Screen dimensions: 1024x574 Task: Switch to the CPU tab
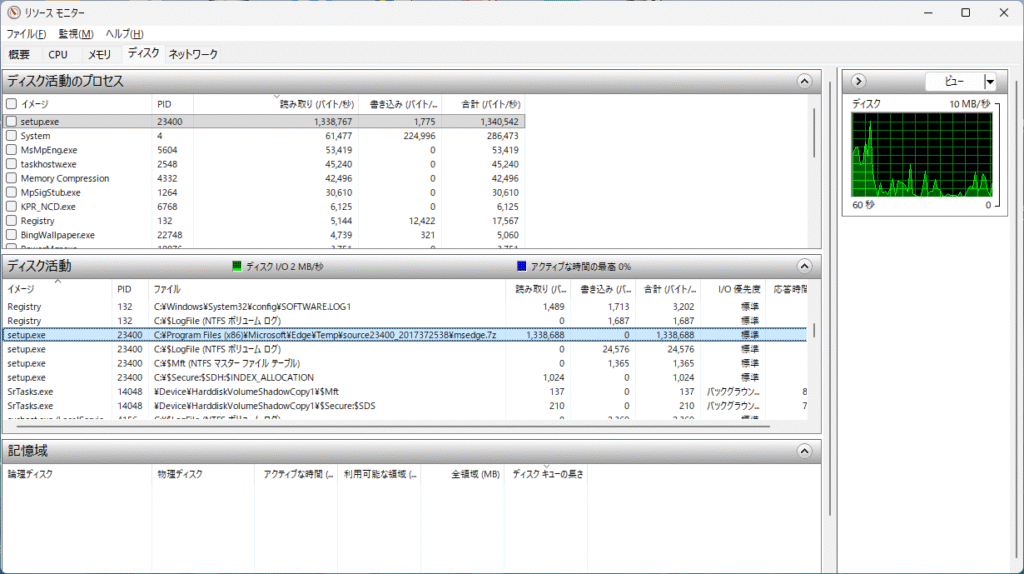pyautogui.click(x=58, y=54)
